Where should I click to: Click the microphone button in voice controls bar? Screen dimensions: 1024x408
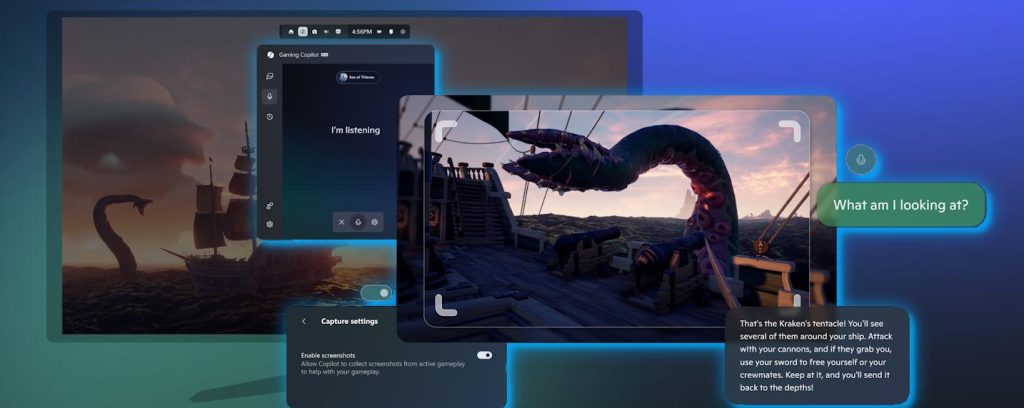(357, 222)
